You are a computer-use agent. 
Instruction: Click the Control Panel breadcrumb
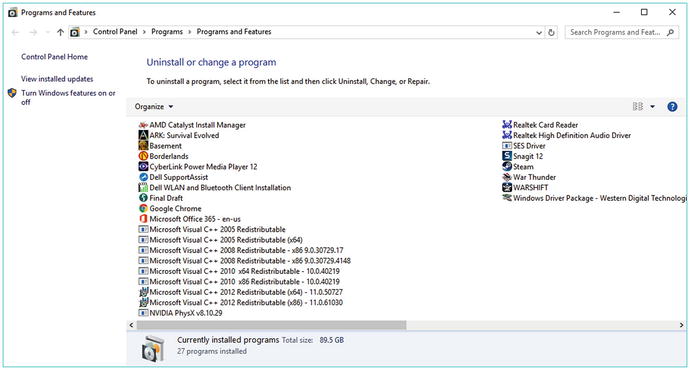(x=115, y=32)
